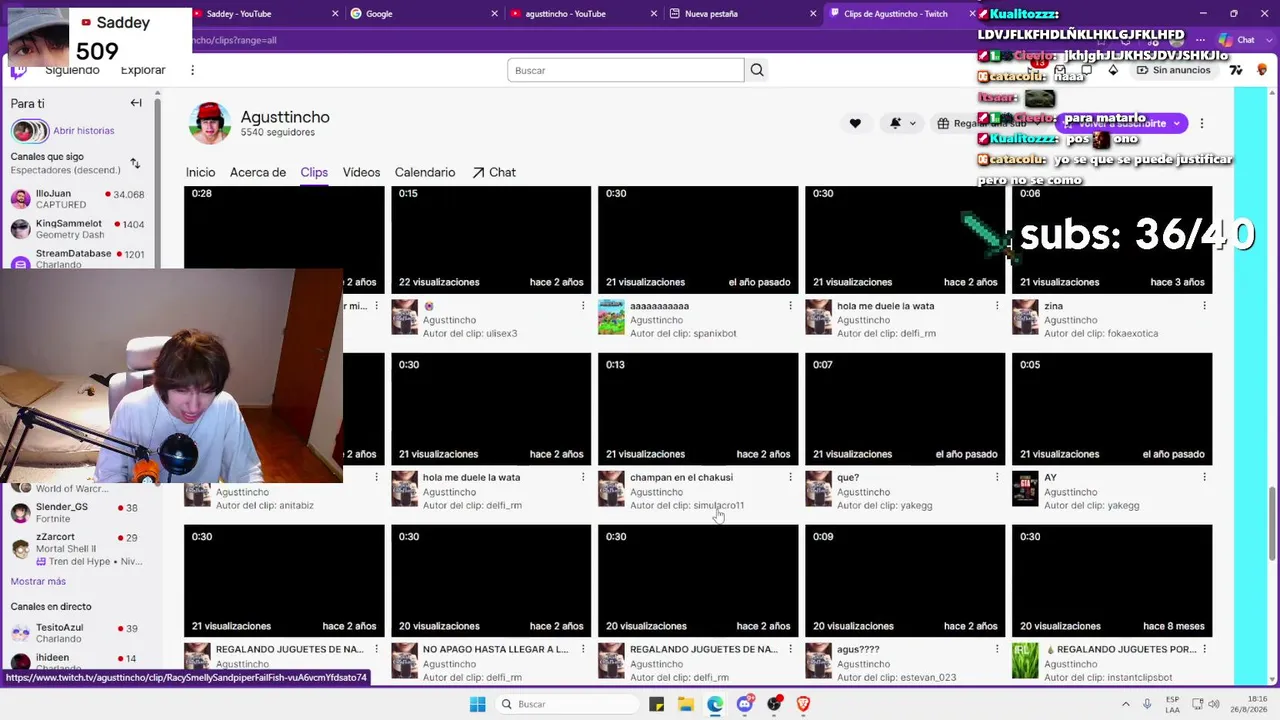Switch to the Acerca de tab

[258, 172]
